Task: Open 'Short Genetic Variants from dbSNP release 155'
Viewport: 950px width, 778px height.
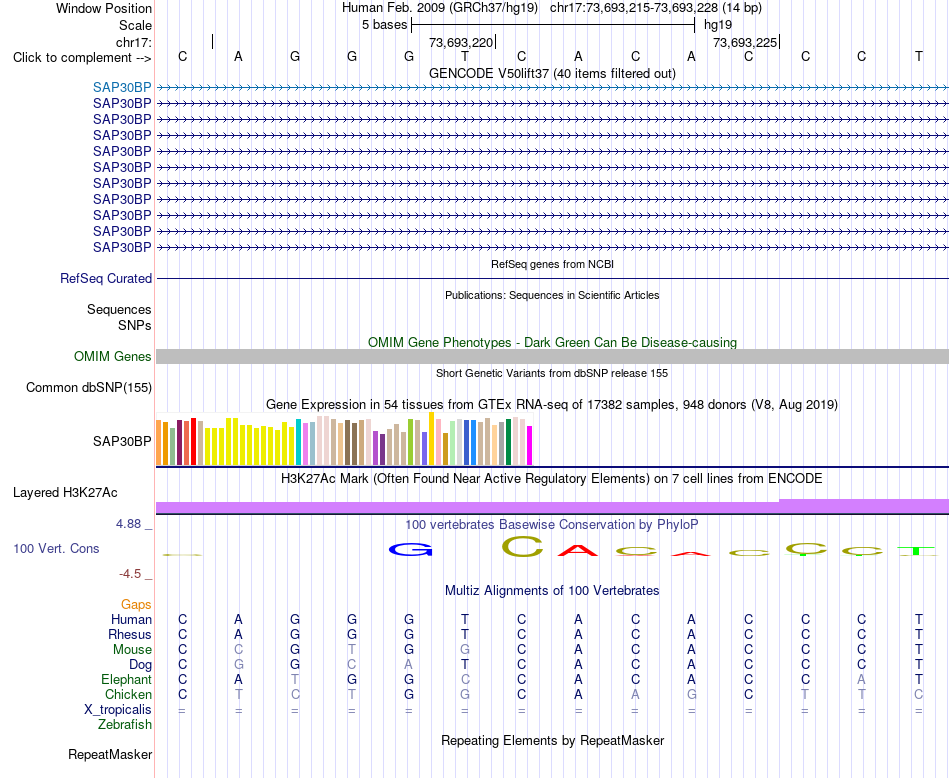Action: click(552, 373)
